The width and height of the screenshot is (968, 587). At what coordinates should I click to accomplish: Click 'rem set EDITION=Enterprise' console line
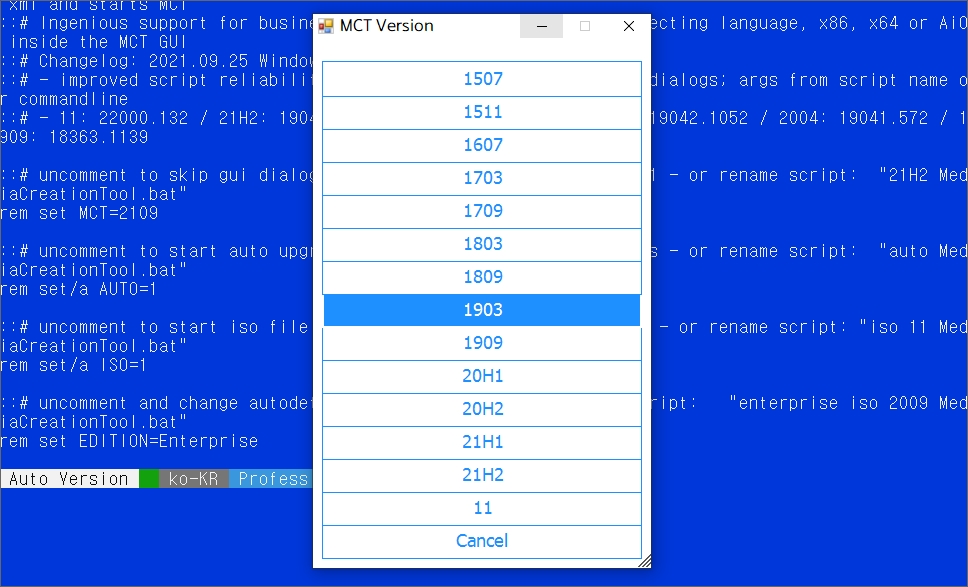[x=129, y=441]
